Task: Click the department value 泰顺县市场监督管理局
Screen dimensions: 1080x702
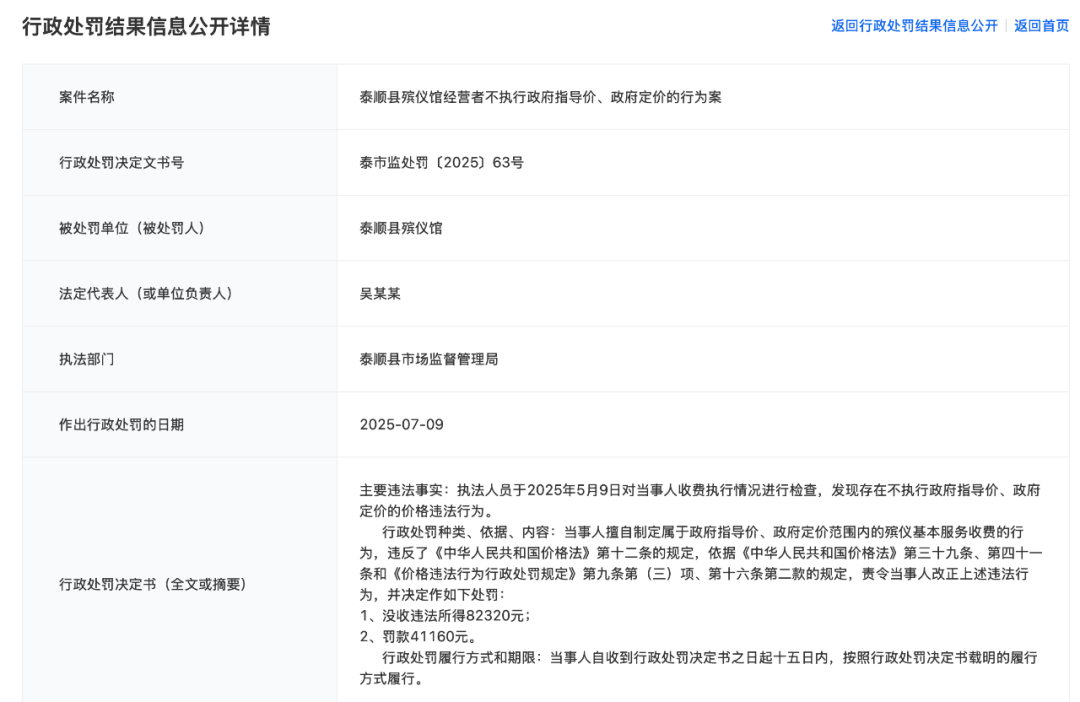Action: pyautogui.click(x=429, y=359)
